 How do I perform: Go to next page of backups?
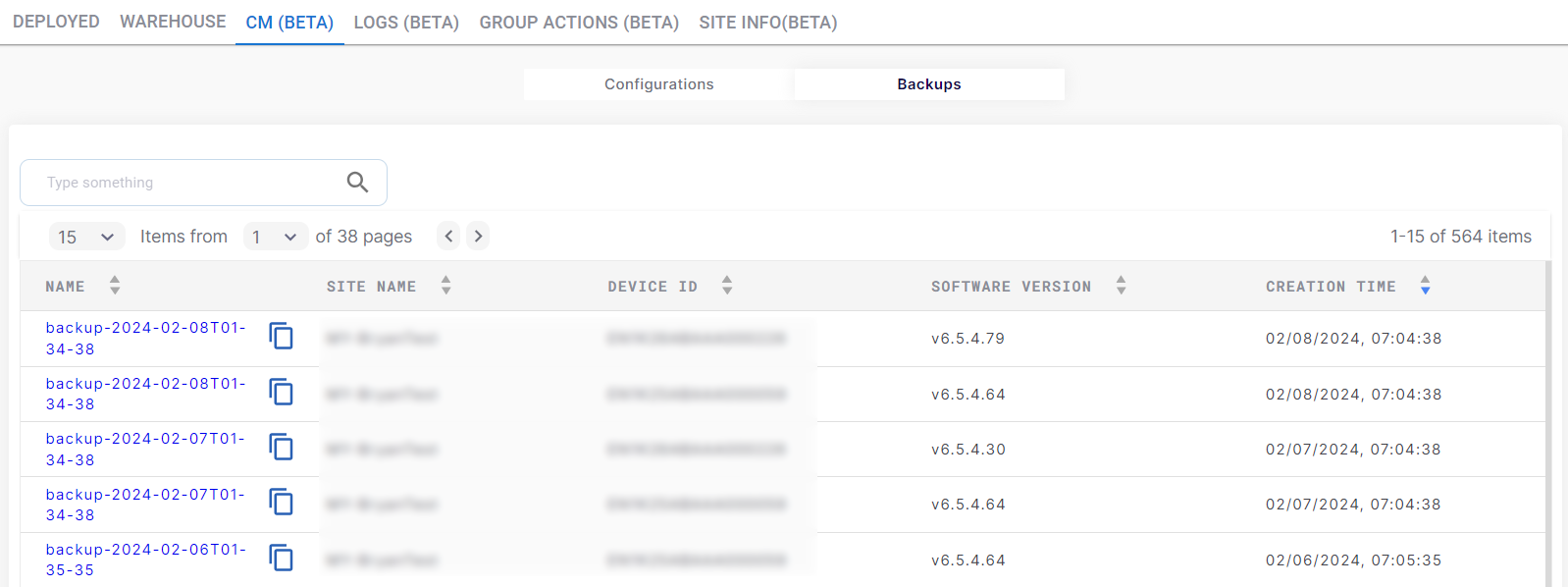point(478,237)
